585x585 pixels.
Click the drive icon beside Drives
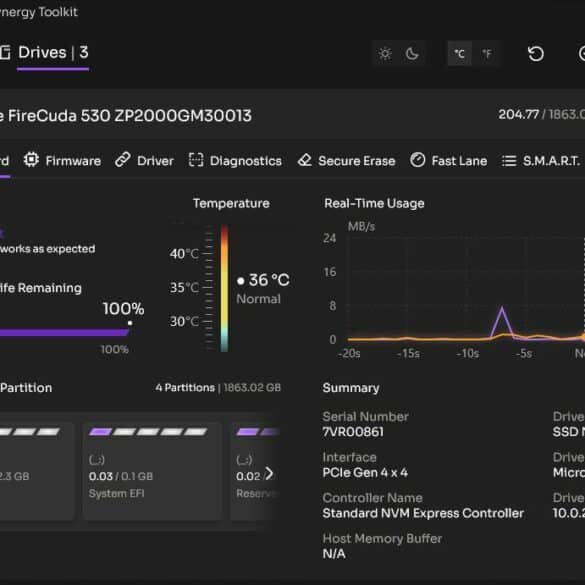(x=5, y=53)
